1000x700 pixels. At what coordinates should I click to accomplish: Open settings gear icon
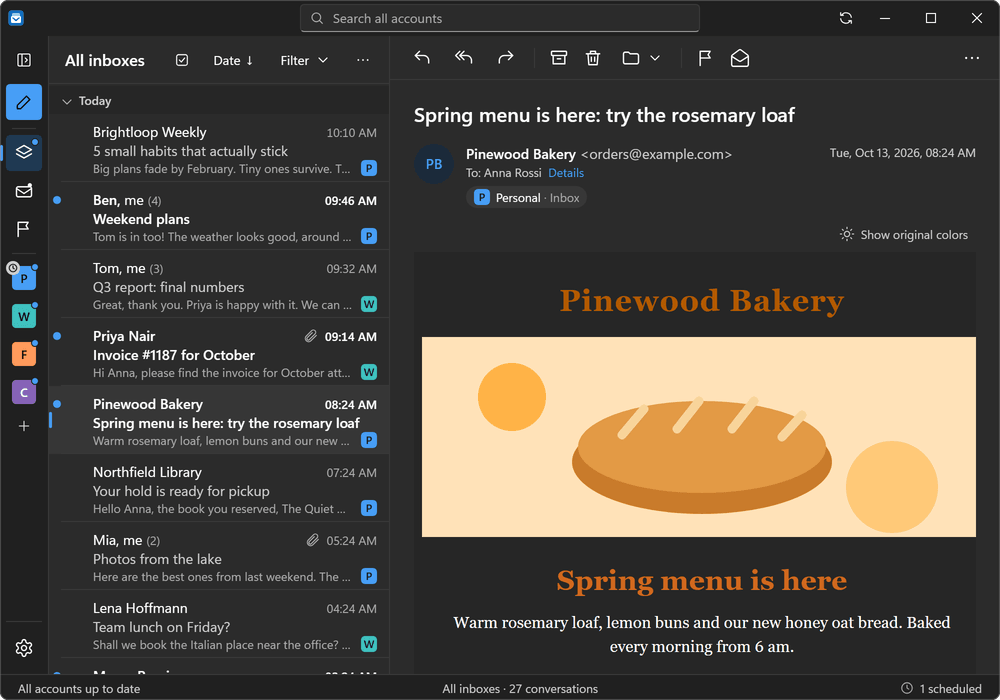(x=24, y=648)
